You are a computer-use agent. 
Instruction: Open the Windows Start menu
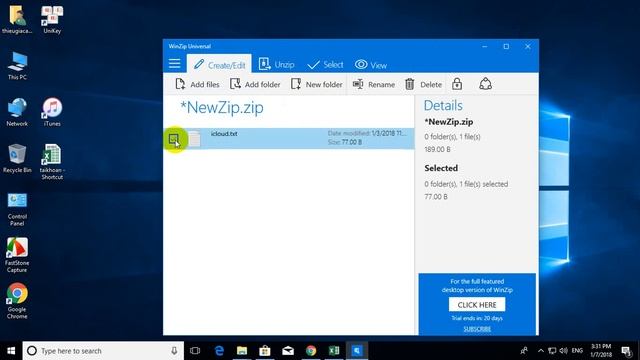pos(11,351)
